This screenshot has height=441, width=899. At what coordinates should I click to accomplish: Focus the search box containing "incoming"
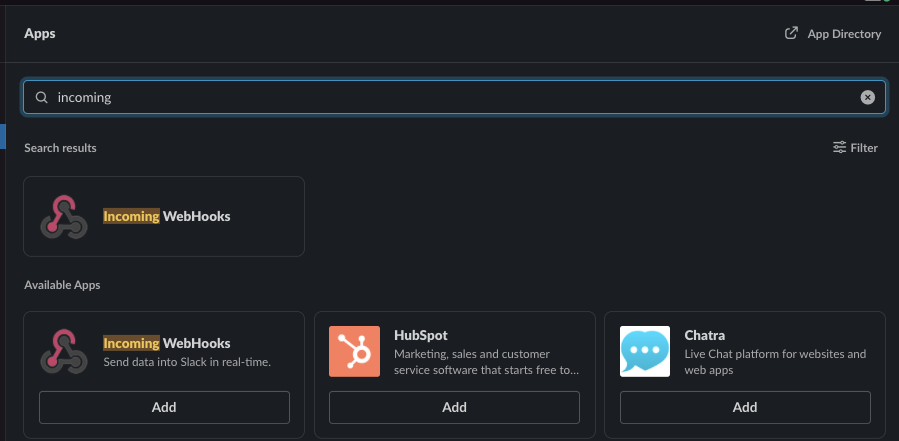pos(454,97)
